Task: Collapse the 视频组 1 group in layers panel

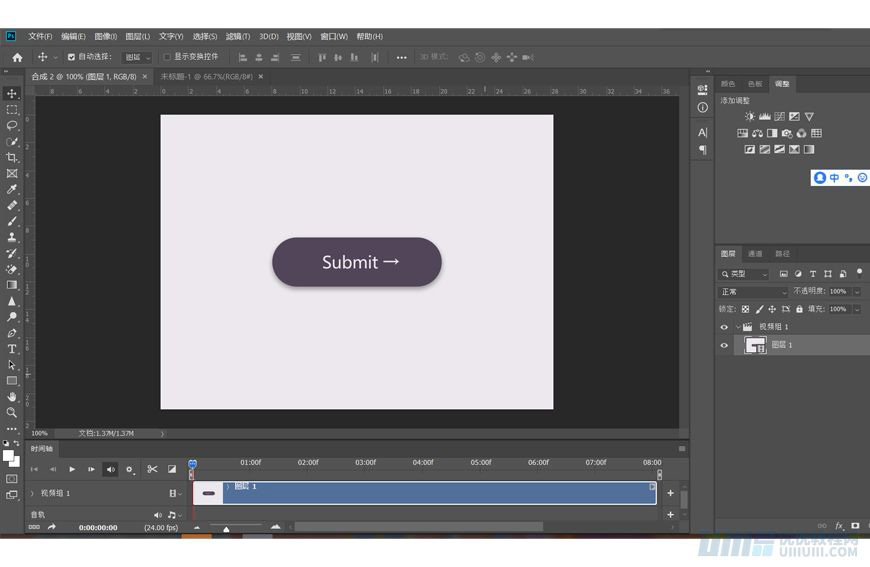Action: pos(738,327)
